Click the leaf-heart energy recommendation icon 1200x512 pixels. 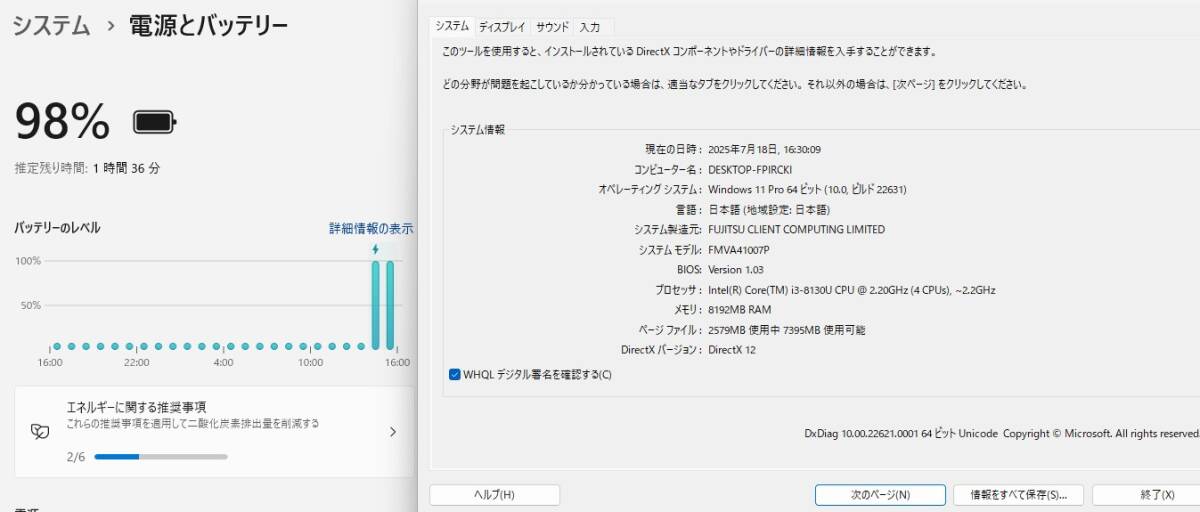pyautogui.click(x=40, y=432)
